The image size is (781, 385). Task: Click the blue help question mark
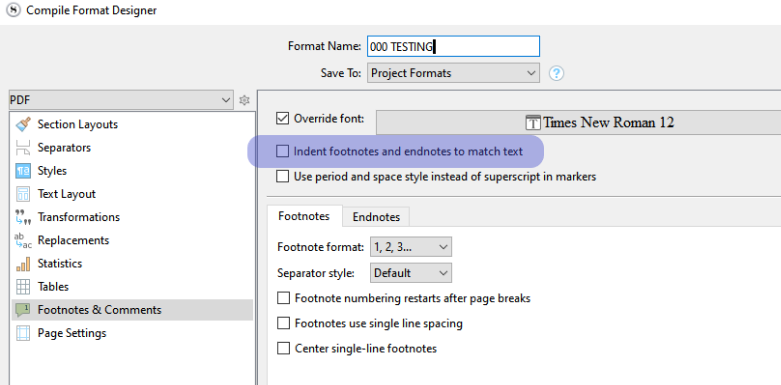(556, 74)
